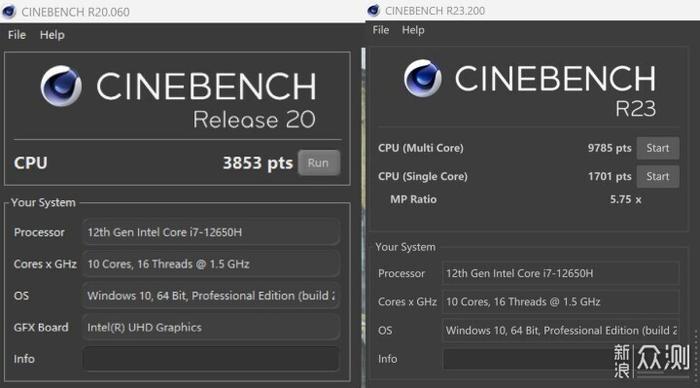Open File menu in Cinebench R20 window

click(17, 35)
